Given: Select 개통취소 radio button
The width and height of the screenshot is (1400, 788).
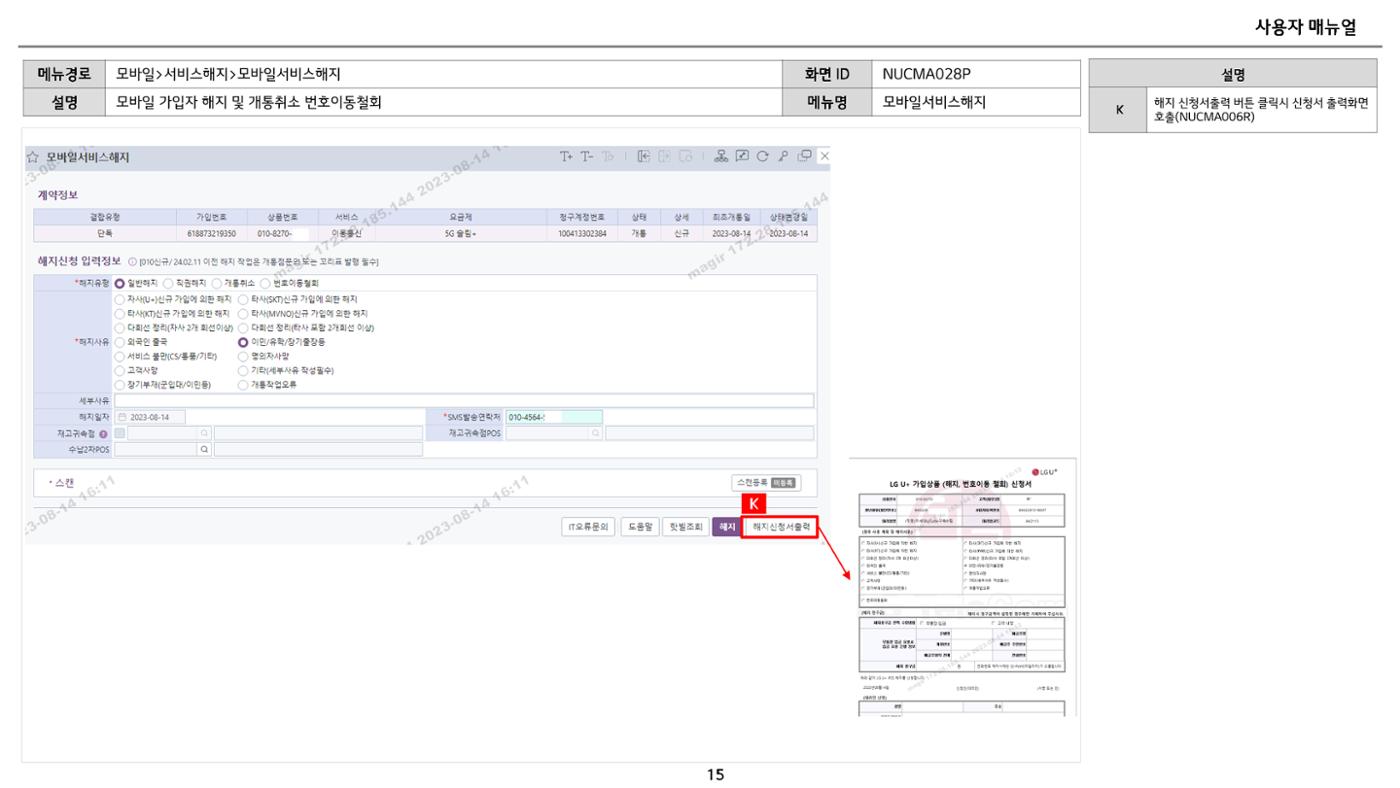Looking at the screenshot, I should 215,284.
